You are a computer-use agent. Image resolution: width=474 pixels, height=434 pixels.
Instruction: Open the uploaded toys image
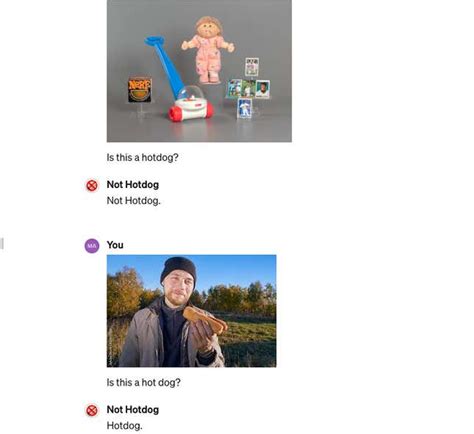tap(199, 71)
